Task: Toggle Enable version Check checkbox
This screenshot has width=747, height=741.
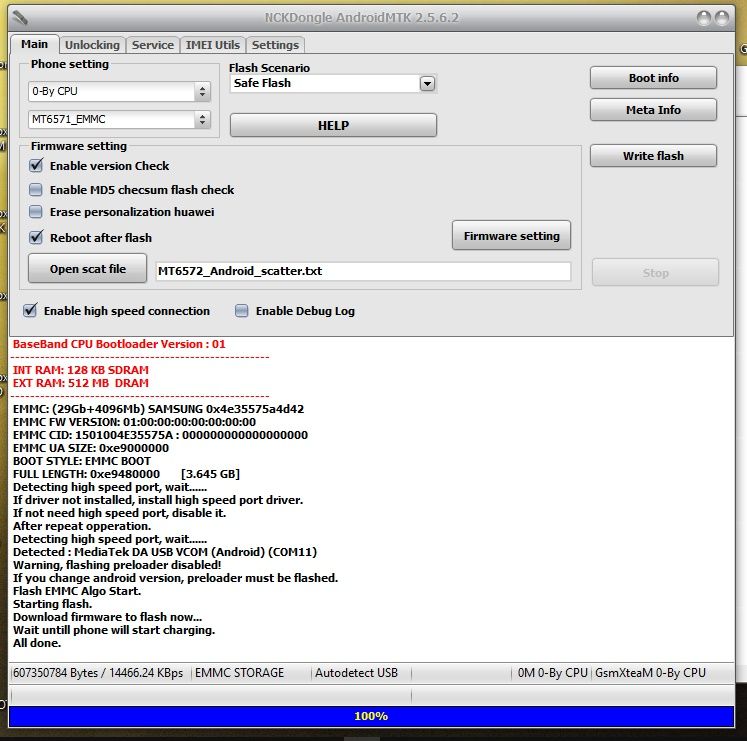Action: (36, 166)
